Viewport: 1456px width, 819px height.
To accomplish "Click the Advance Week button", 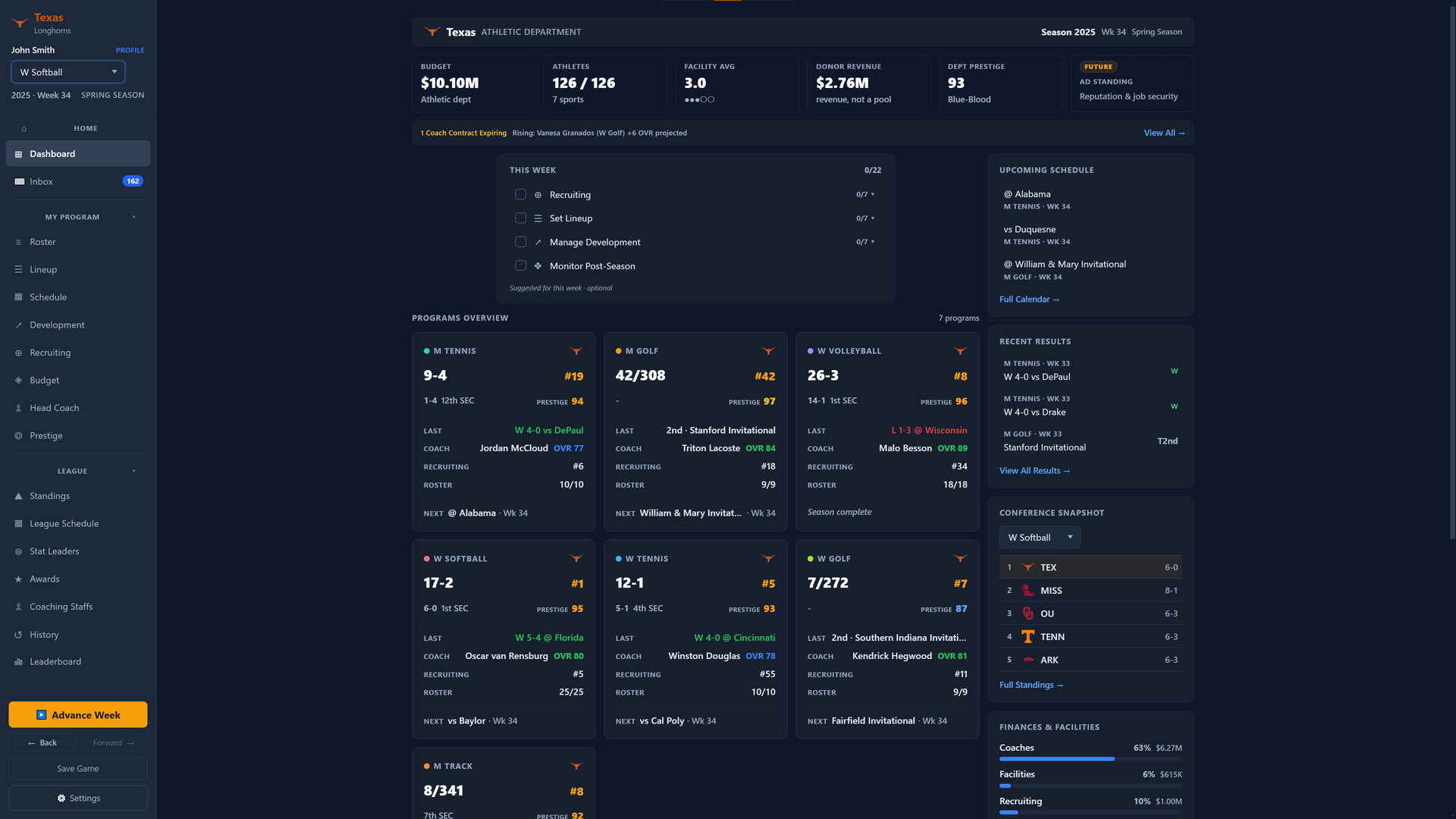I will (x=78, y=715).
